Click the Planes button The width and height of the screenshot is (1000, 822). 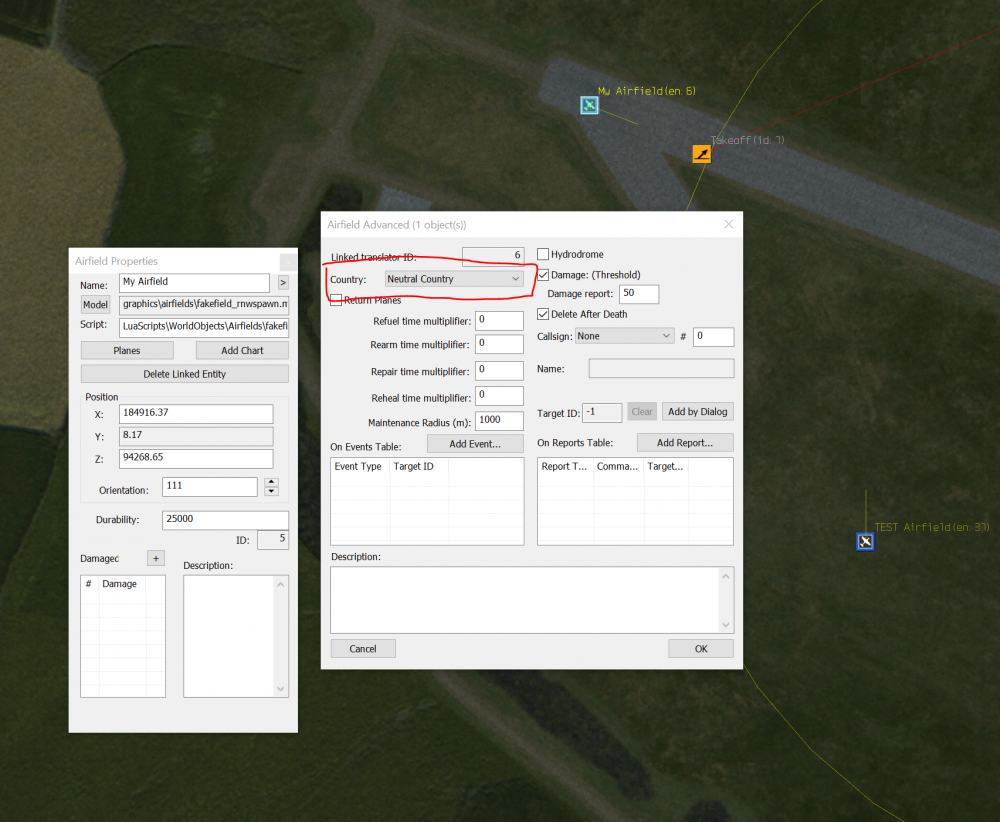click(127, 351)
